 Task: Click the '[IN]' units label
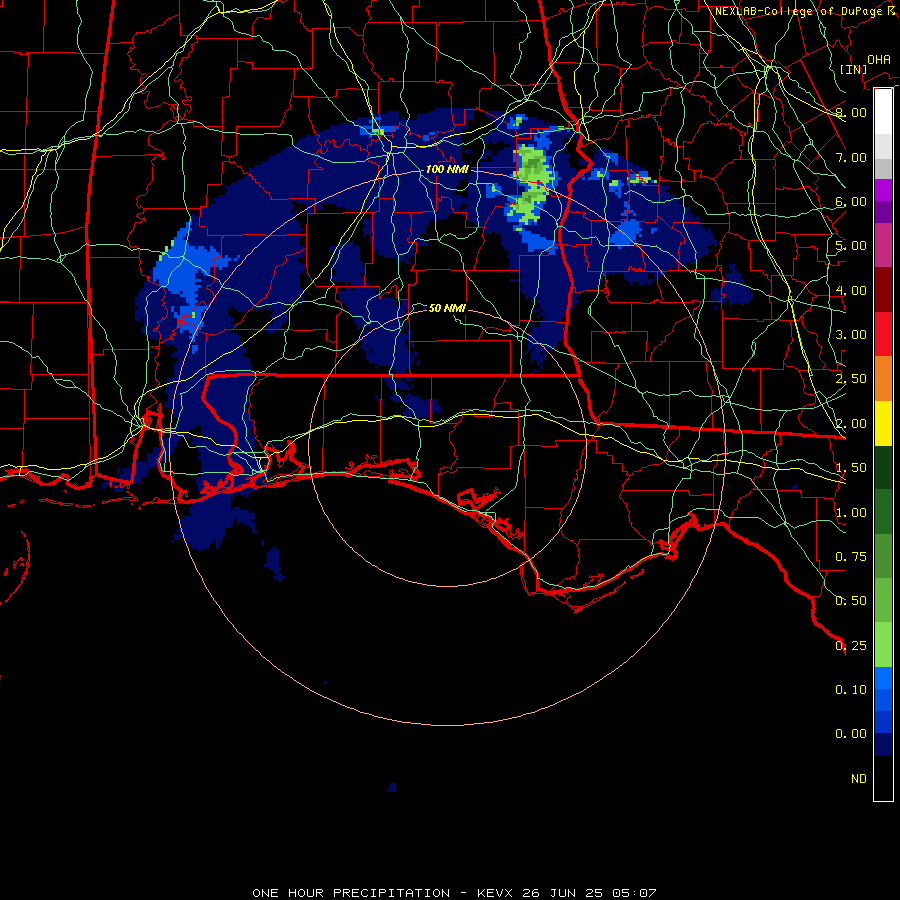[x=853, y=69]
